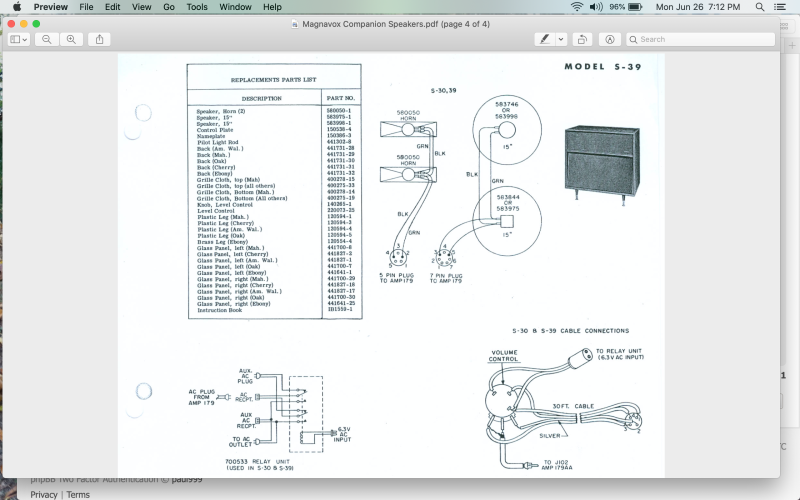Click the DESCRIPTION column header
The image size is (800, 500).
click(262, 98)
